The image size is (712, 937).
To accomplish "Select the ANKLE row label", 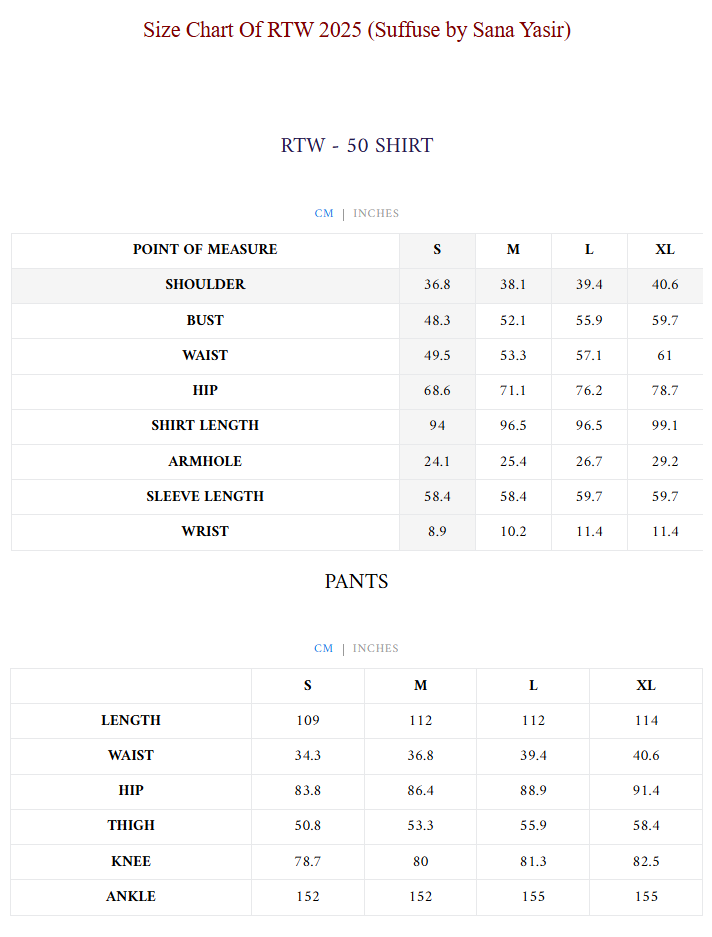I will click(x=131, y=896).
